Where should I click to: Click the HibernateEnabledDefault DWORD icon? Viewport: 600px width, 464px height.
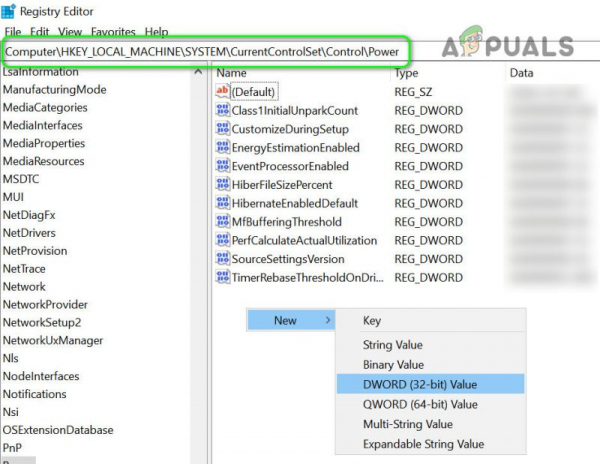click(222, 203)
